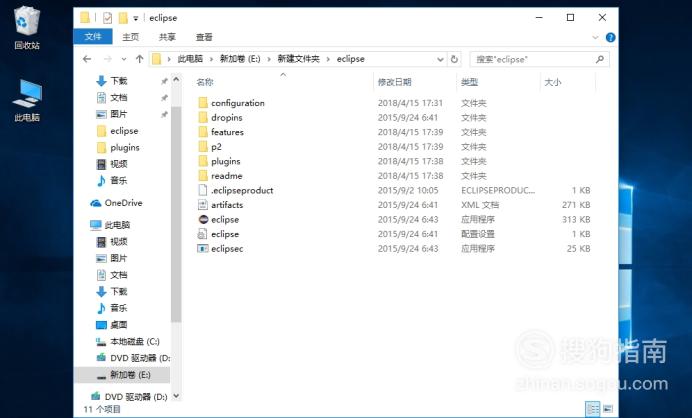Sort by the 大小 column header
Image resolution: width=692 pixels, height=418 pixels.
click(x=553, y=82)
